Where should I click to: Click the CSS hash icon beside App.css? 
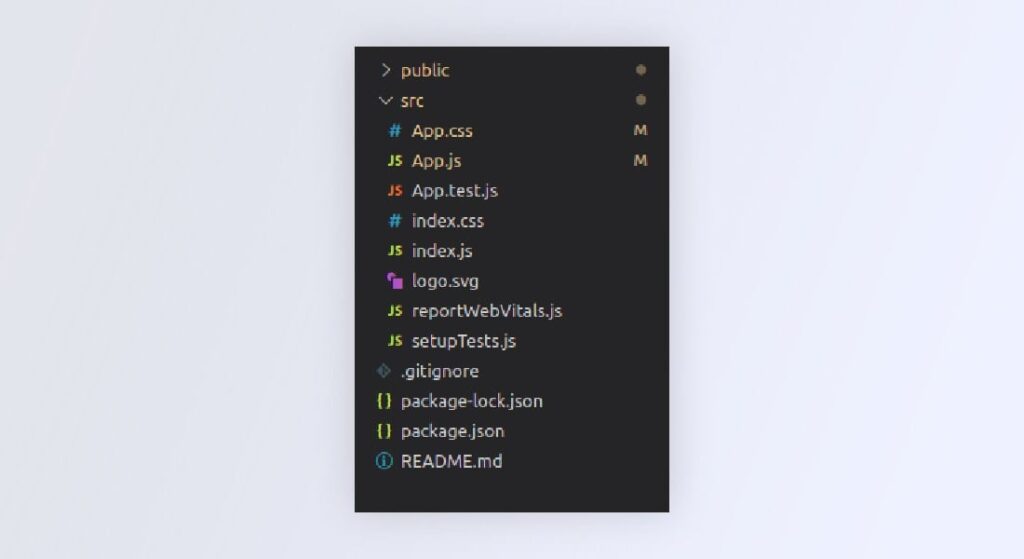[x=395, y=131]
